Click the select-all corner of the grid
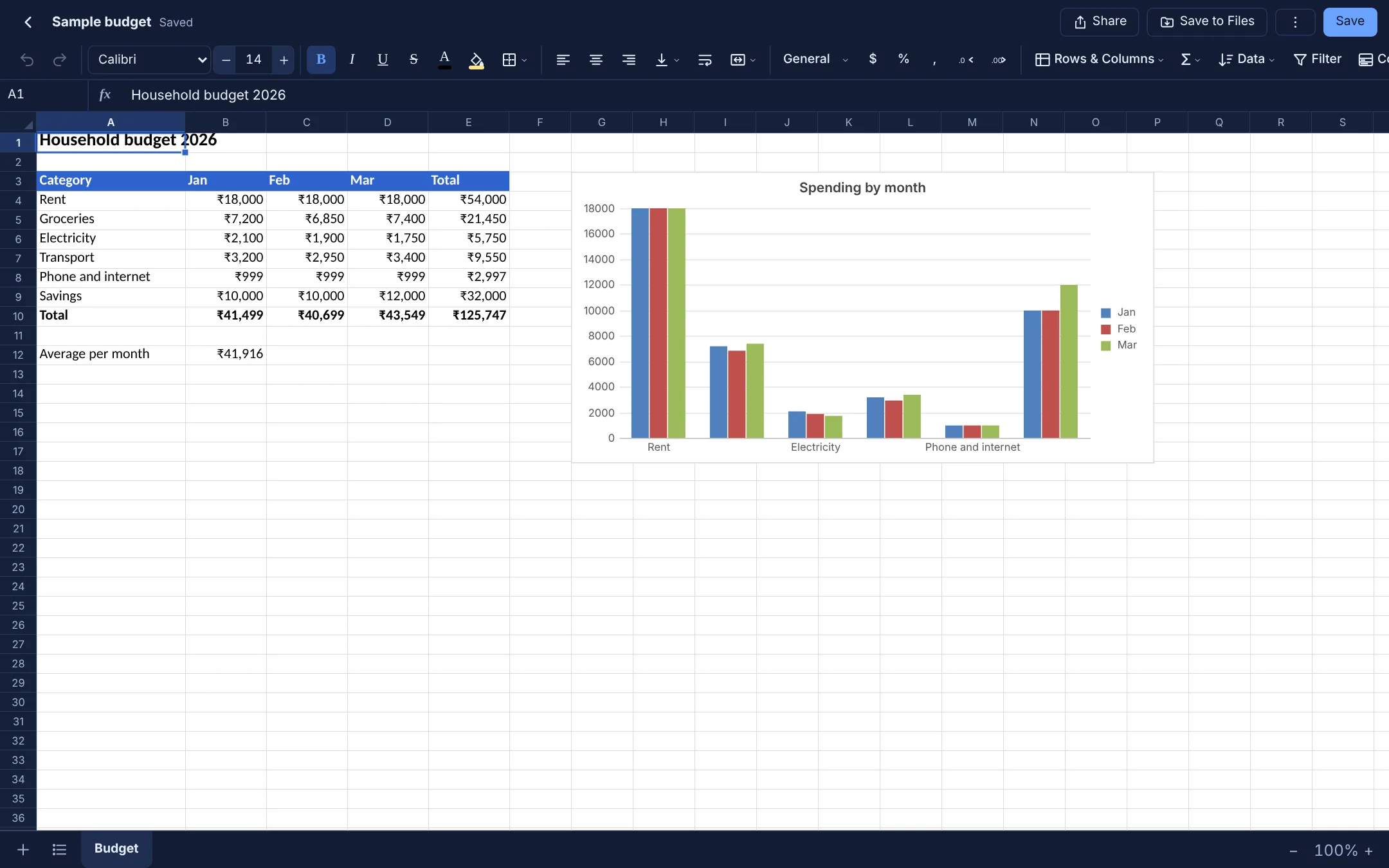1389x868 pixels. [x=18, y=122]
